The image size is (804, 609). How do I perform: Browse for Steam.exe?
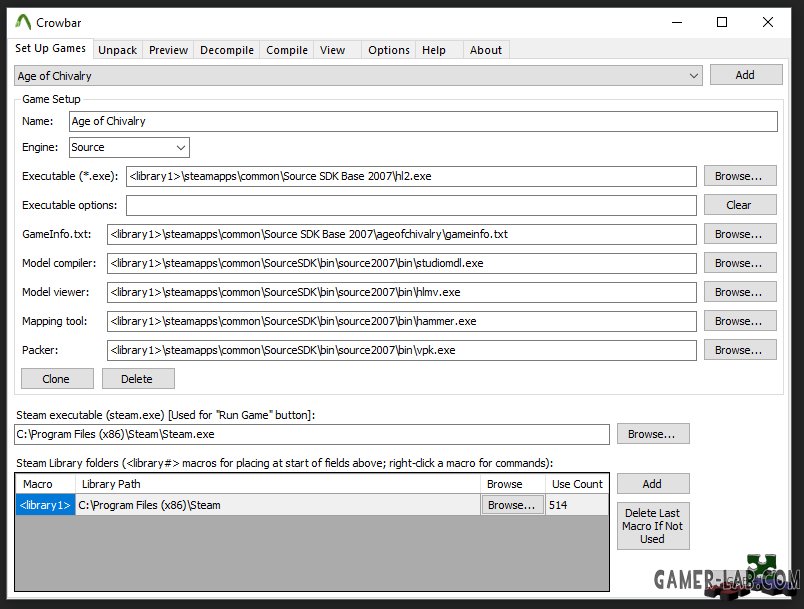653,434
